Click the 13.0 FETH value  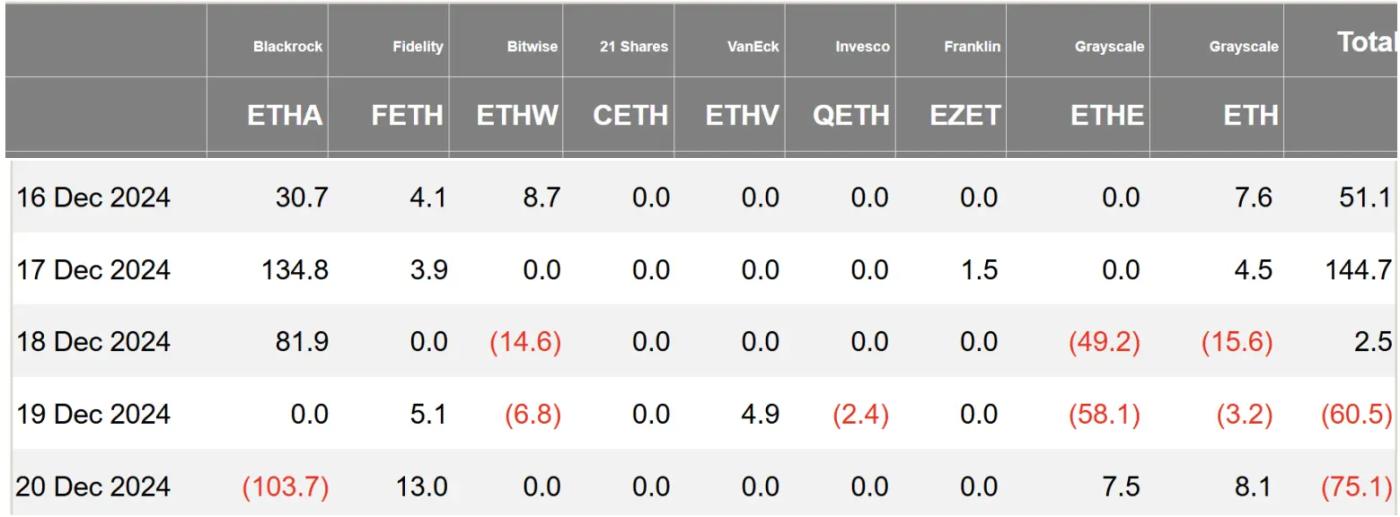(423, 487)
